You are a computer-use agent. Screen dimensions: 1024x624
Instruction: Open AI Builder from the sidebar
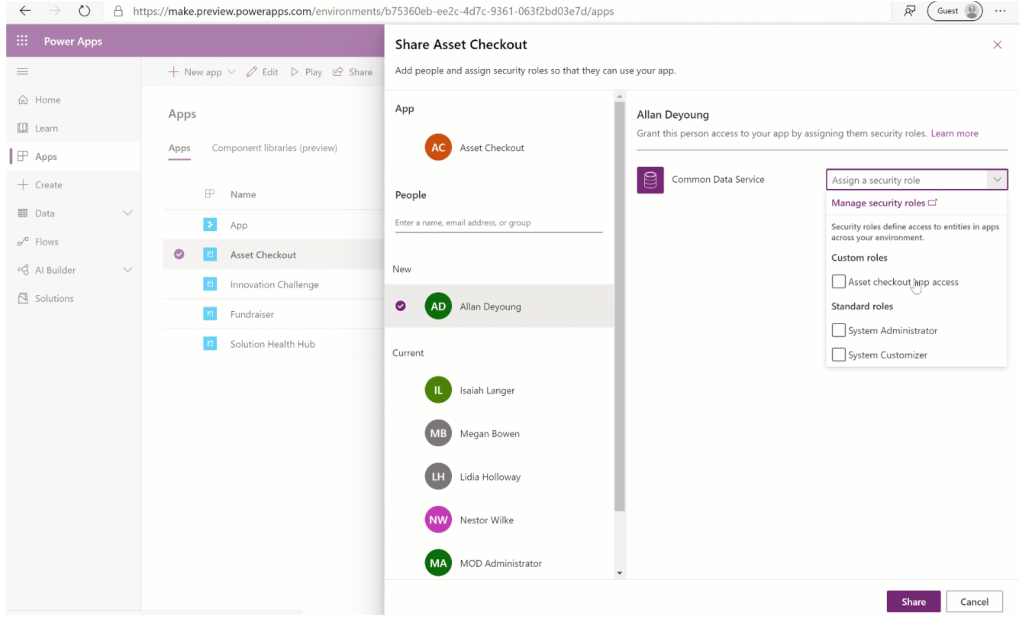(55, 270)
